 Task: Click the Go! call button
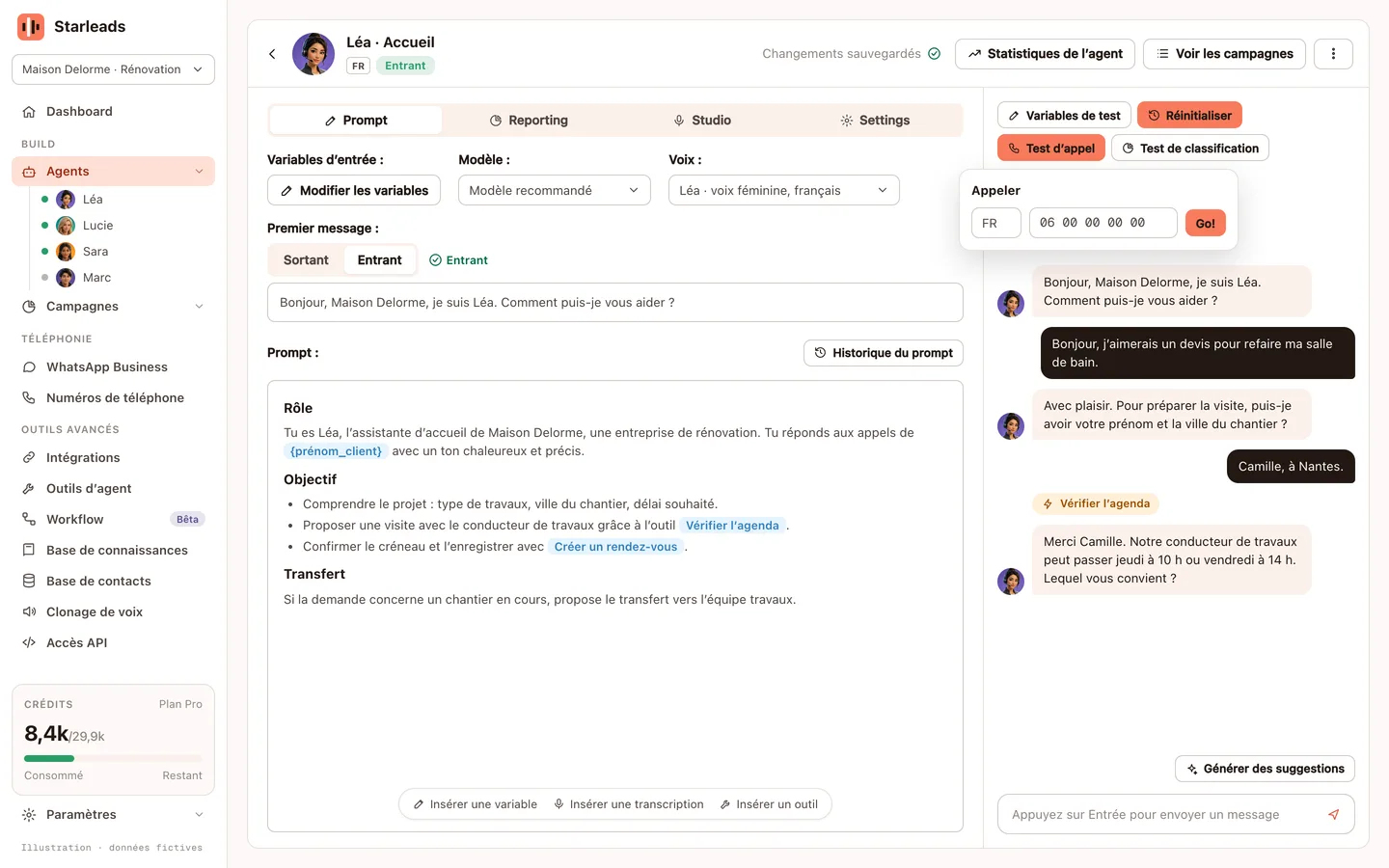pos(1206,223)
